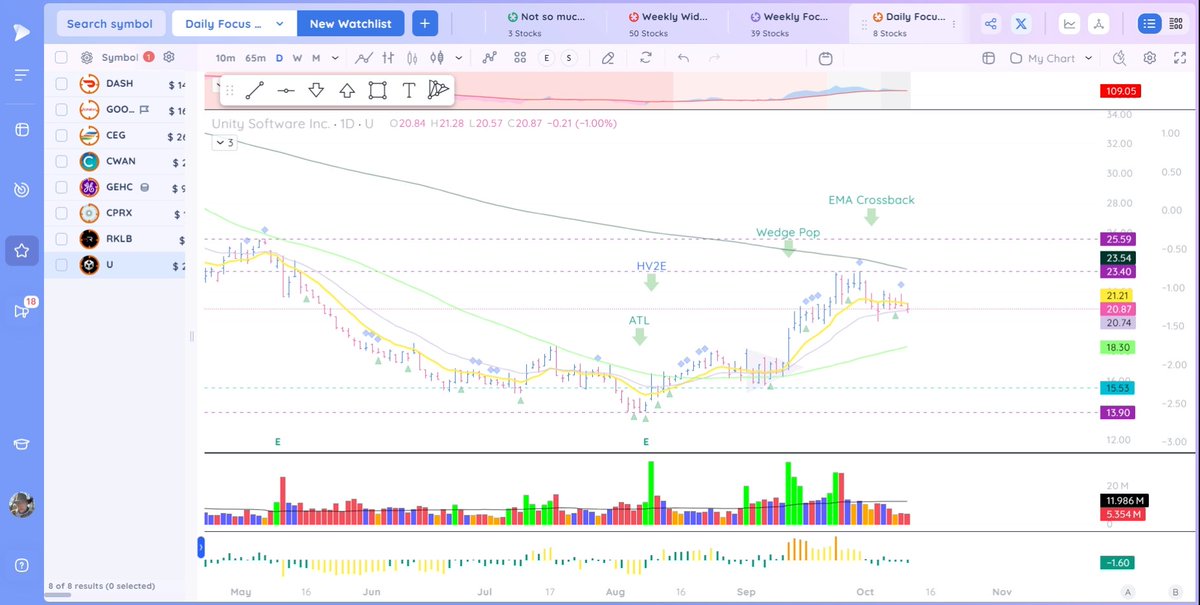This screenshot has width=1200, height=605.
Task: Open the timeframe dropdown next to M
Action: point(336,58)
